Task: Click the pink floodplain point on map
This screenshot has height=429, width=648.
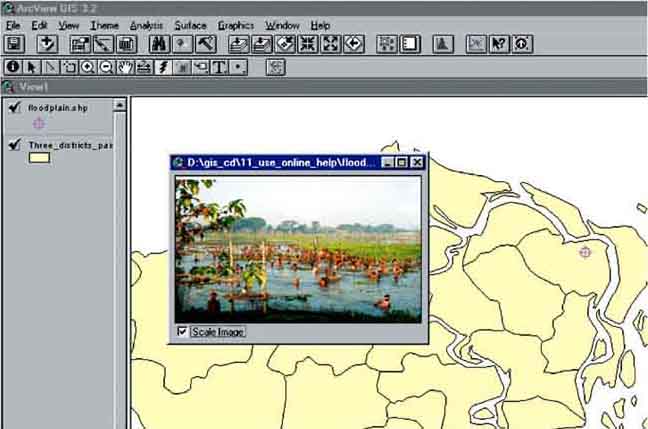Action: (585, 252)
